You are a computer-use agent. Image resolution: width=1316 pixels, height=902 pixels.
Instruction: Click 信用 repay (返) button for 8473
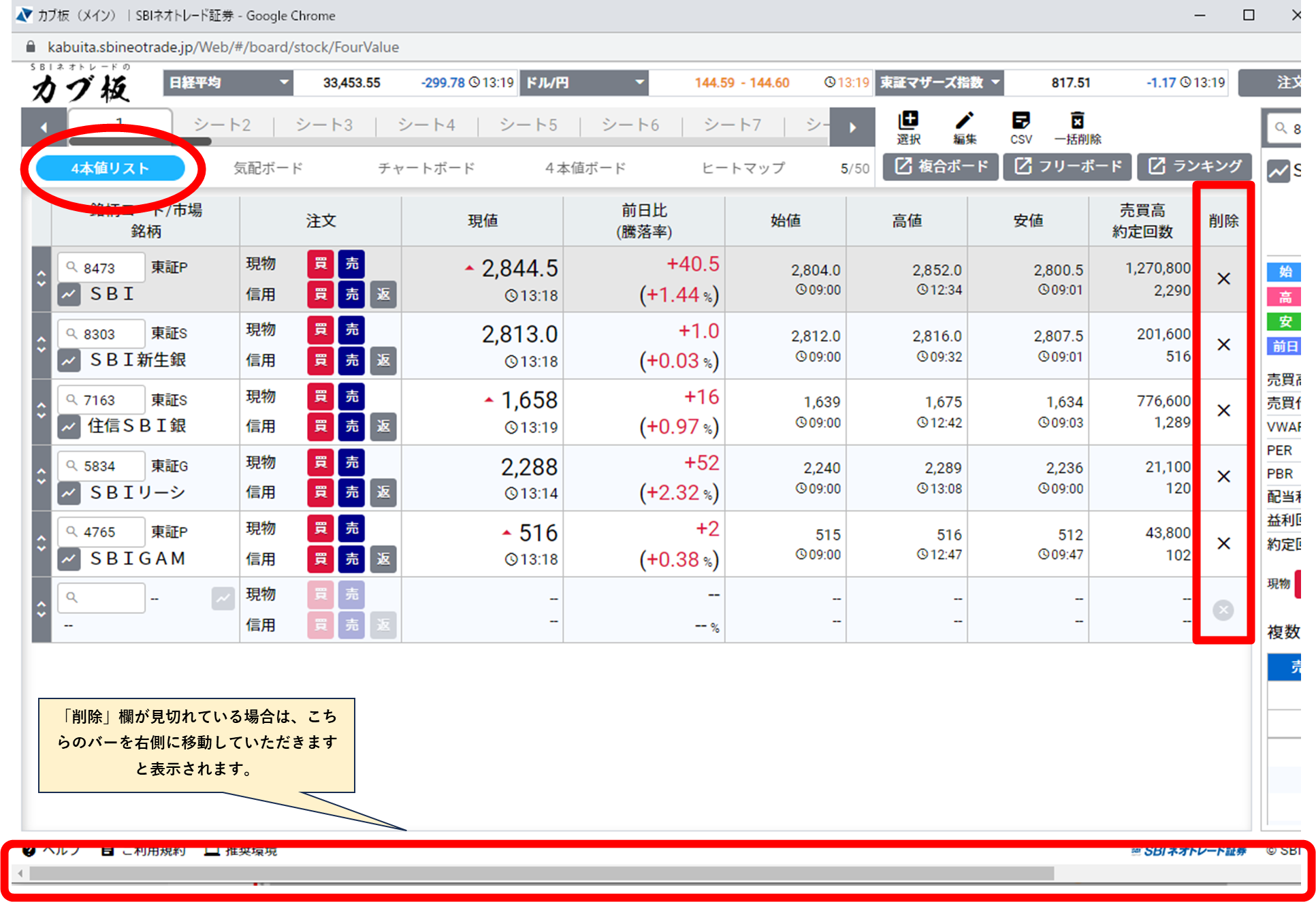(x=383, y=294)
